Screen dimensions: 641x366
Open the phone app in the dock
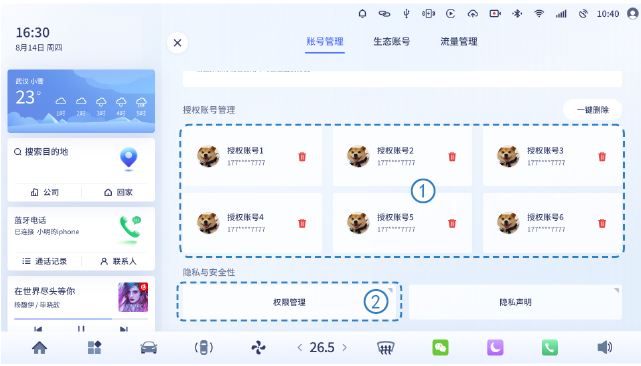pos(550,348)
